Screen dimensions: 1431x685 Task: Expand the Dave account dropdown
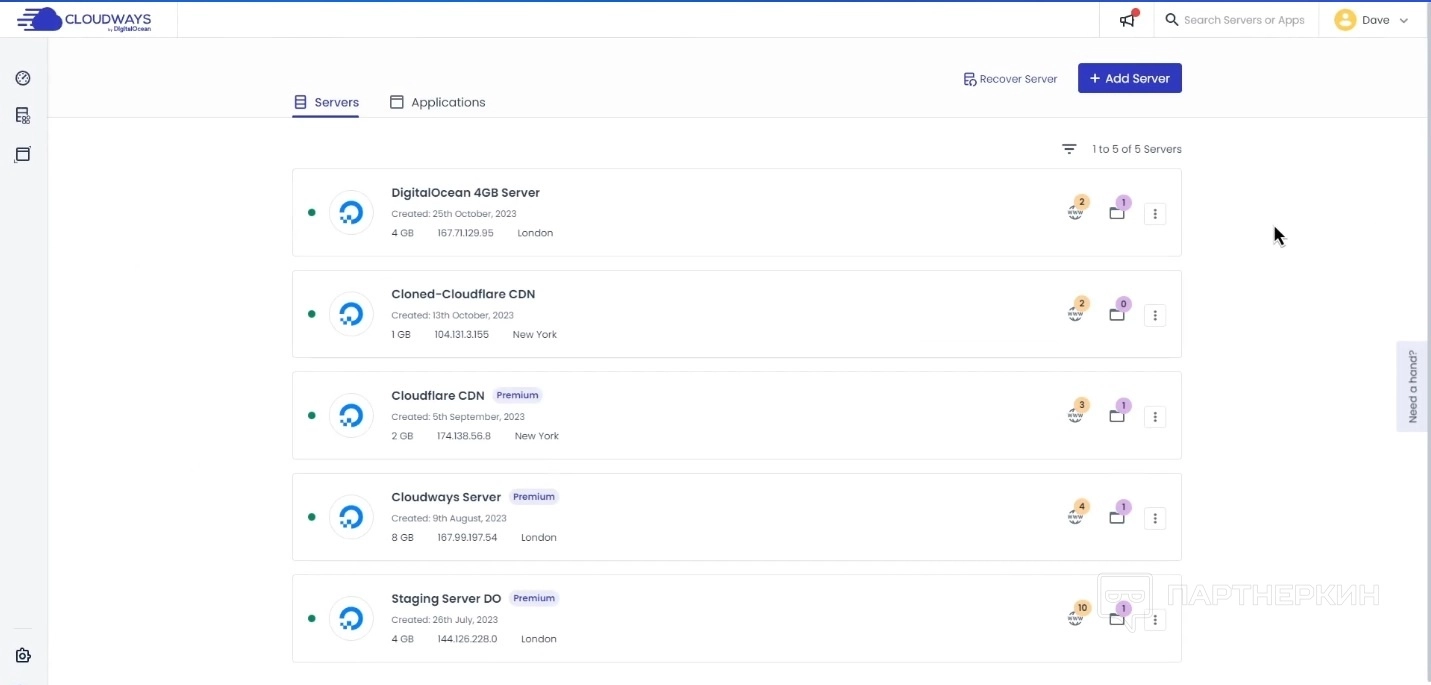click(1371, 20)
